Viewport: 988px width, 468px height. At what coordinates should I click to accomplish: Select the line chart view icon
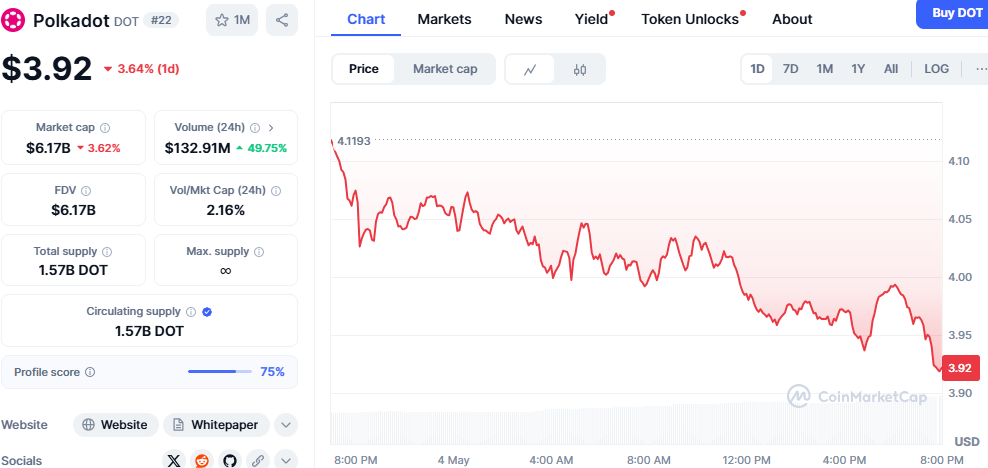tap(531, 69)
